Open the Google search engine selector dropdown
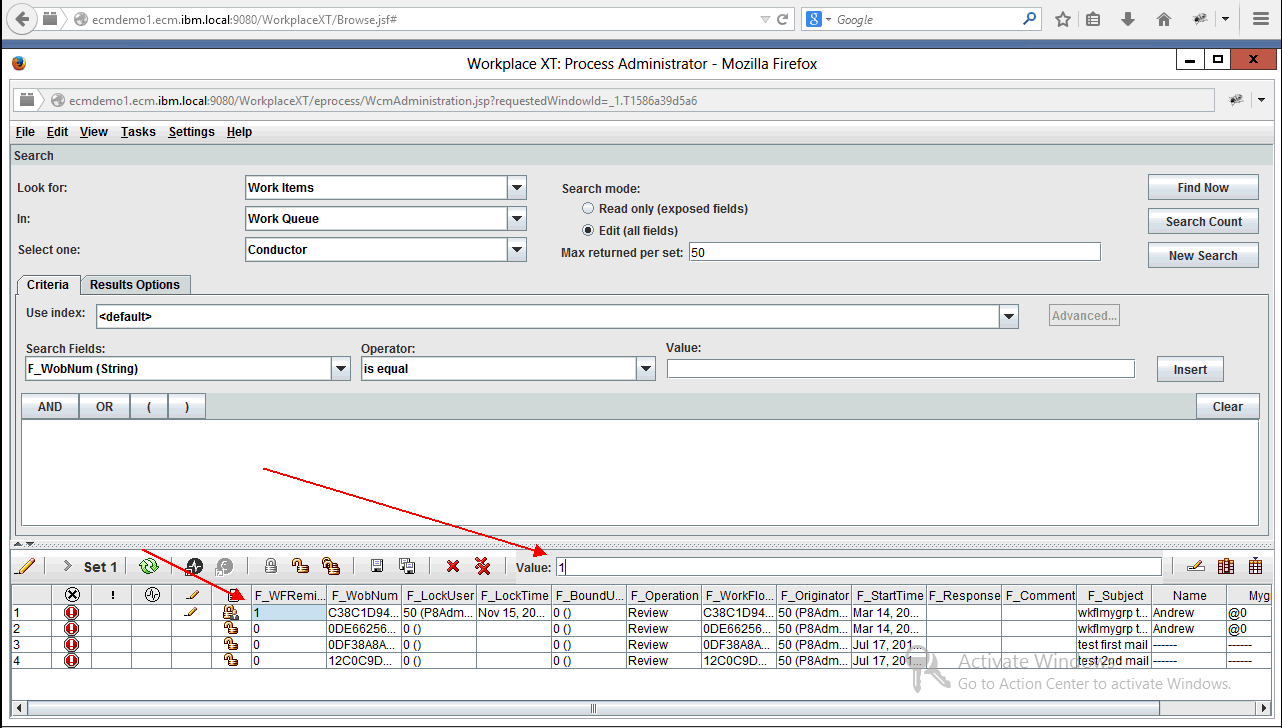Viewport: 1282px width, 728px height. tap(817, 19)
